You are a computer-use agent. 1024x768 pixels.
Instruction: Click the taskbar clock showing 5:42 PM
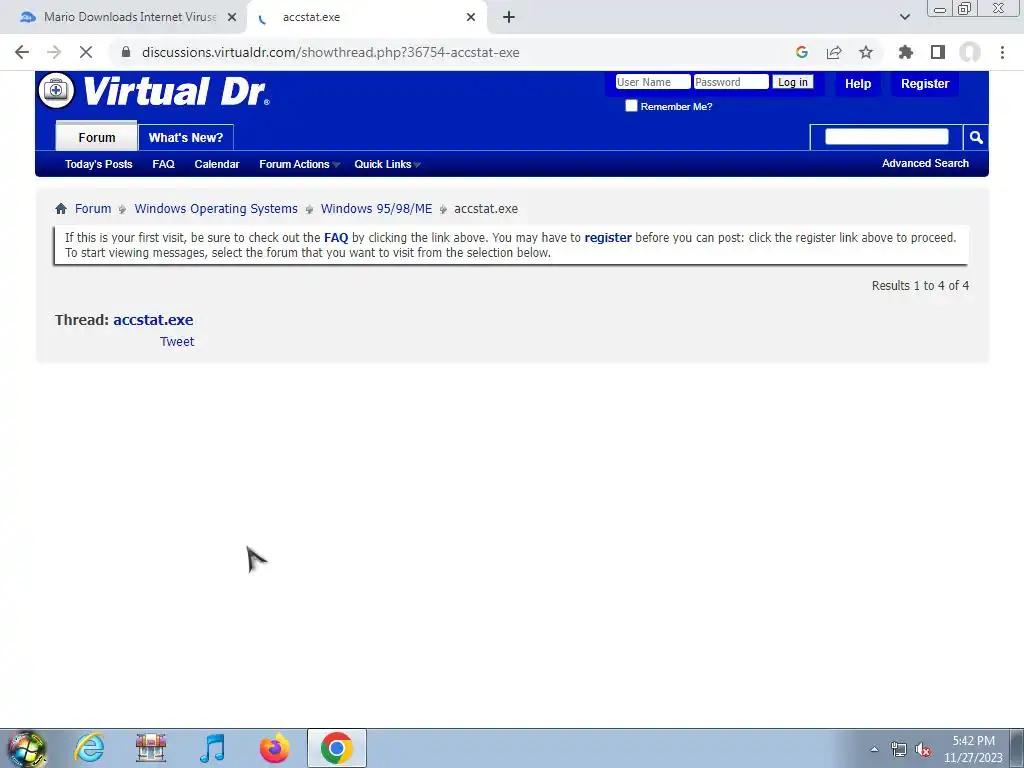coord(972,748)
